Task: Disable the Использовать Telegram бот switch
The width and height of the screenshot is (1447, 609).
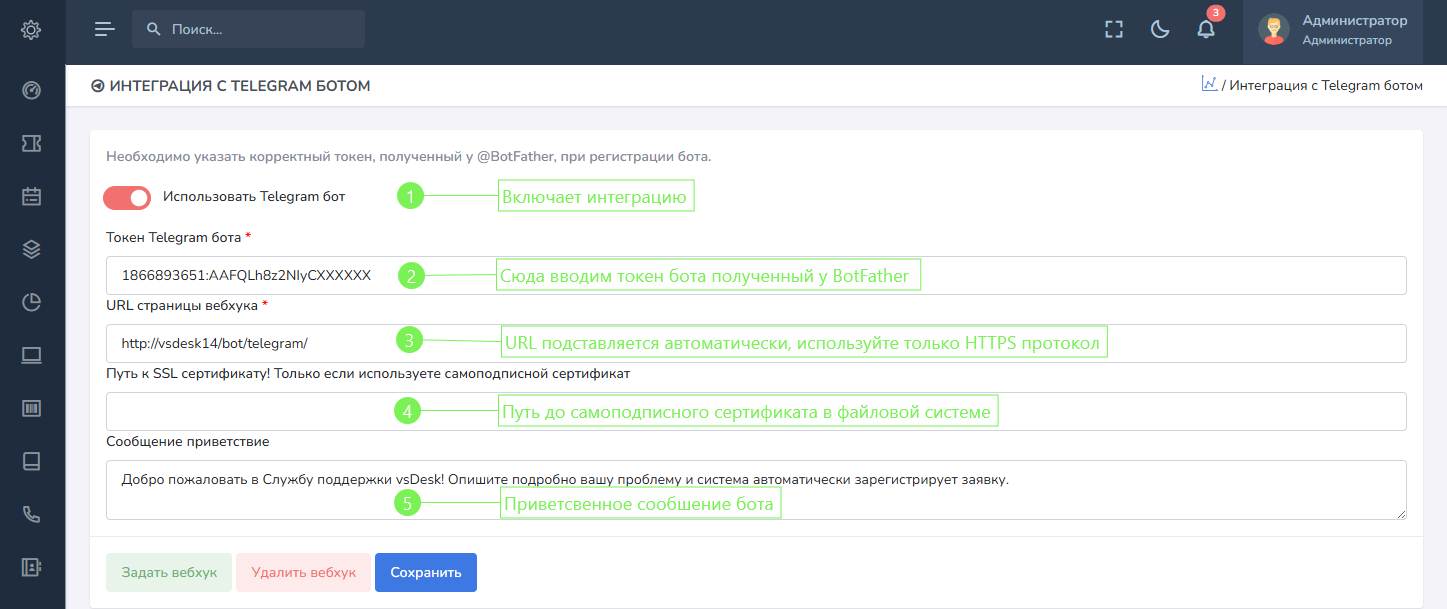Action: tap(127, 198)
